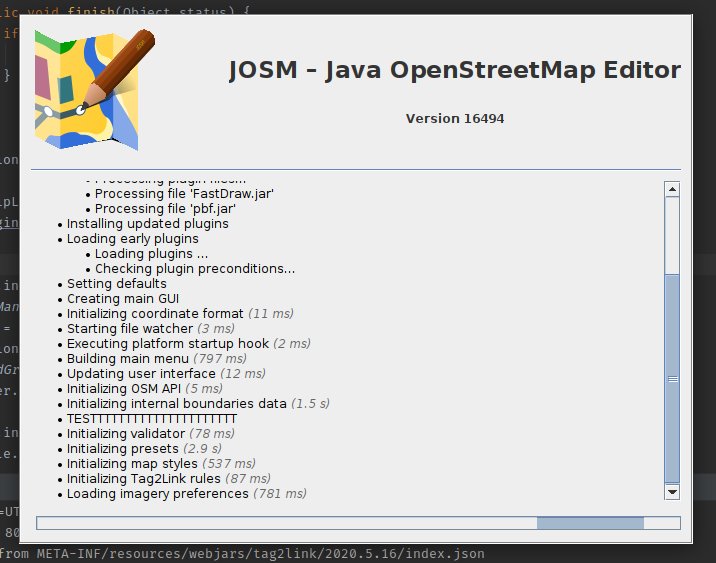Click 'Executing platform startup hook' entry
Image resolution: width=716 pixels, height=563 pixels.
[x=189, y=344]
